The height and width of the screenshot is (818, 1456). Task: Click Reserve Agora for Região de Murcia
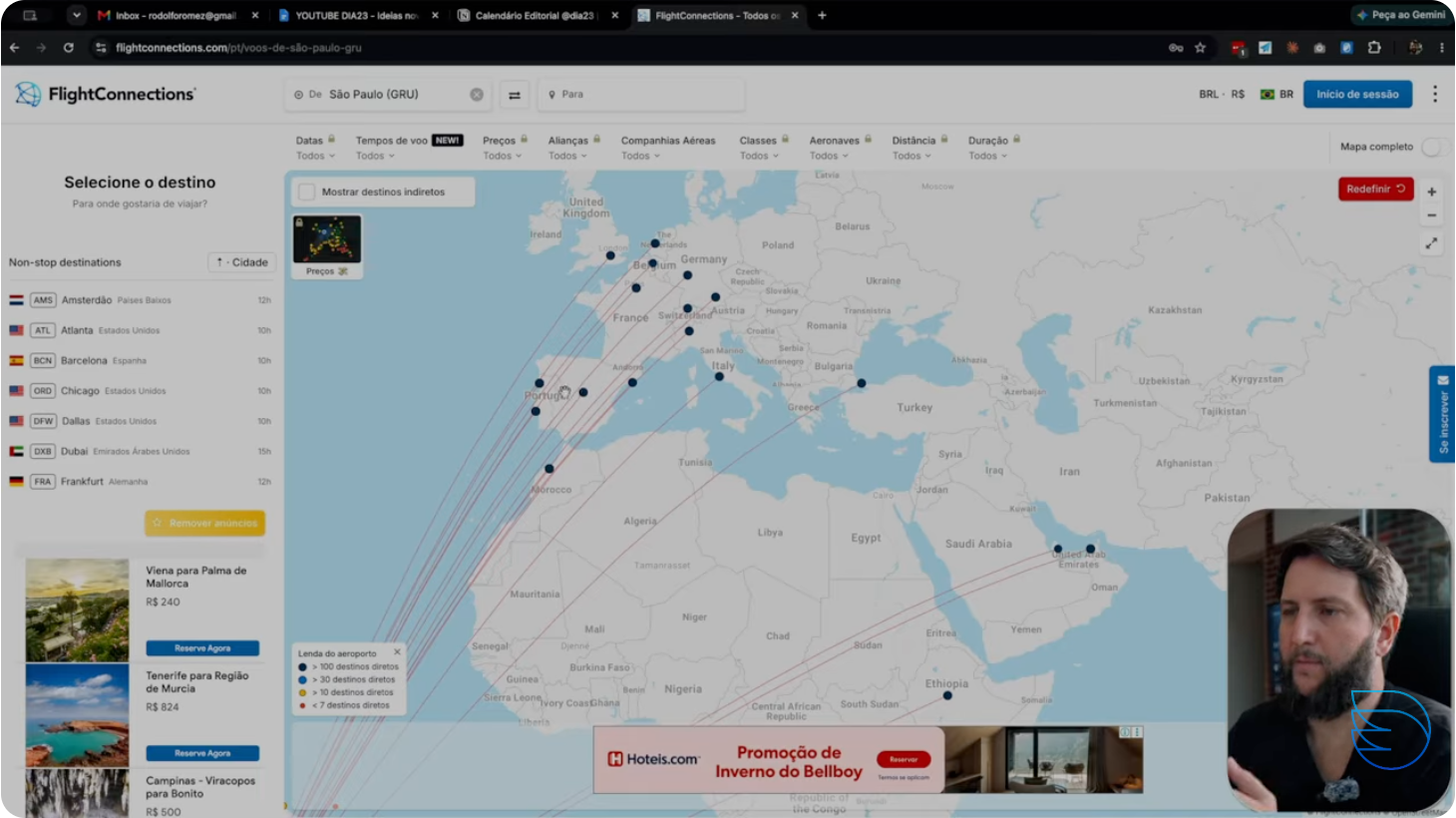[202, 753]
